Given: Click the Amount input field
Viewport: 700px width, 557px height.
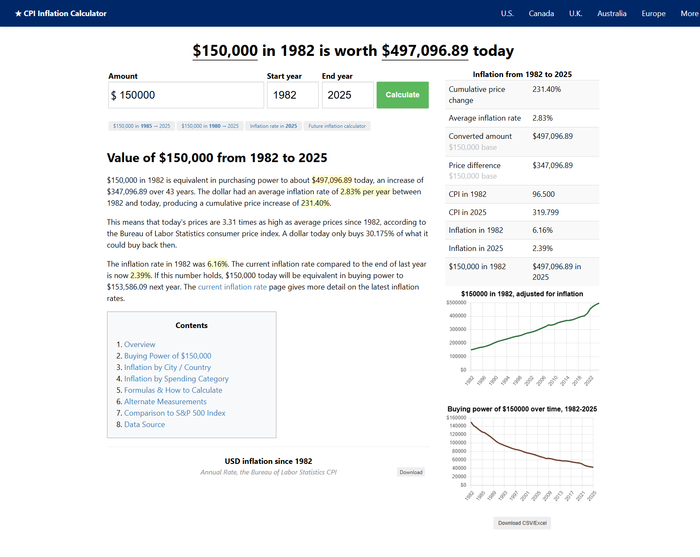Looking at the screenshot, I should coord(185,95).
